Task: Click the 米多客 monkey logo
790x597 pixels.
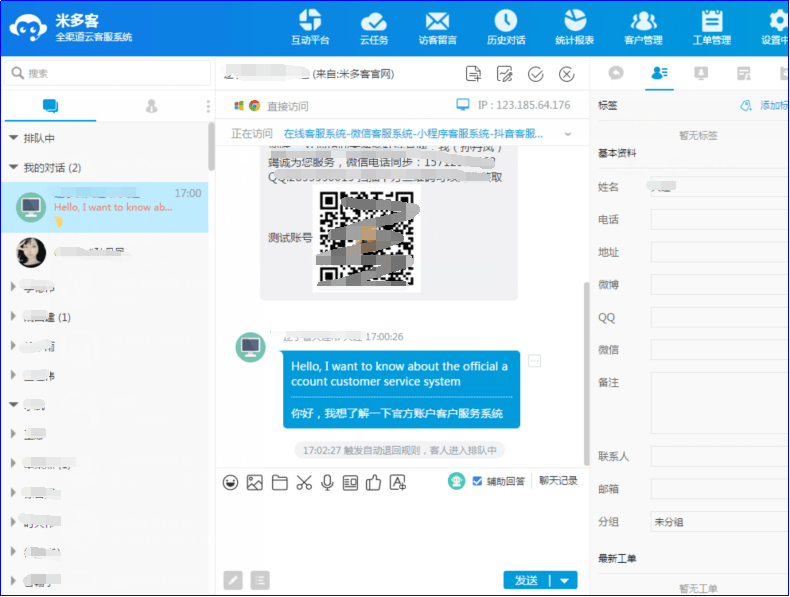Action: [x=28, y=28]
